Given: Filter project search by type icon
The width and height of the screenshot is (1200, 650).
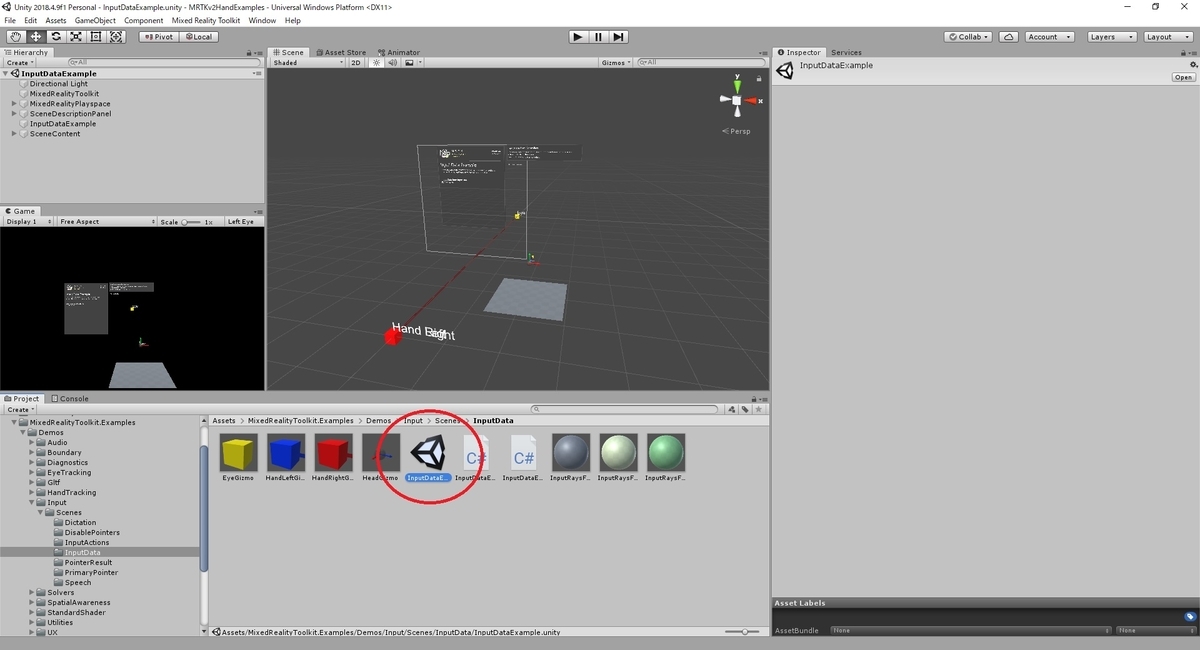Looking at the screenshot, I should point(732,409).
